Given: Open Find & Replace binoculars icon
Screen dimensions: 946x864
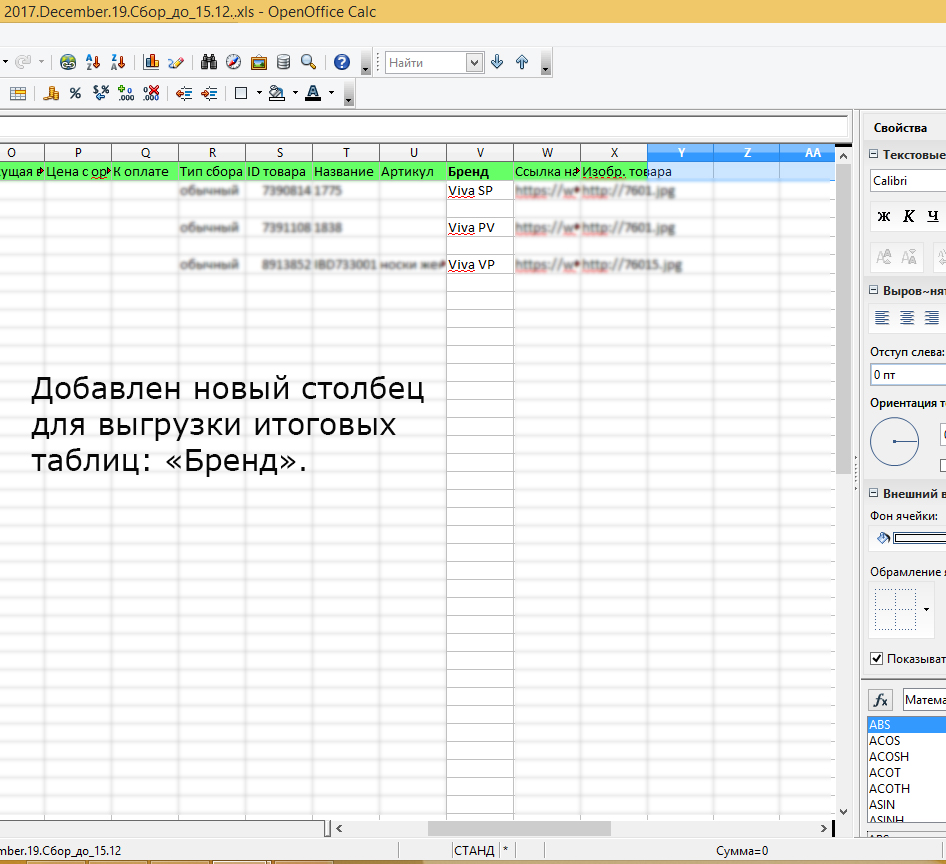Looking at the screenshot, I should point(209,62).
